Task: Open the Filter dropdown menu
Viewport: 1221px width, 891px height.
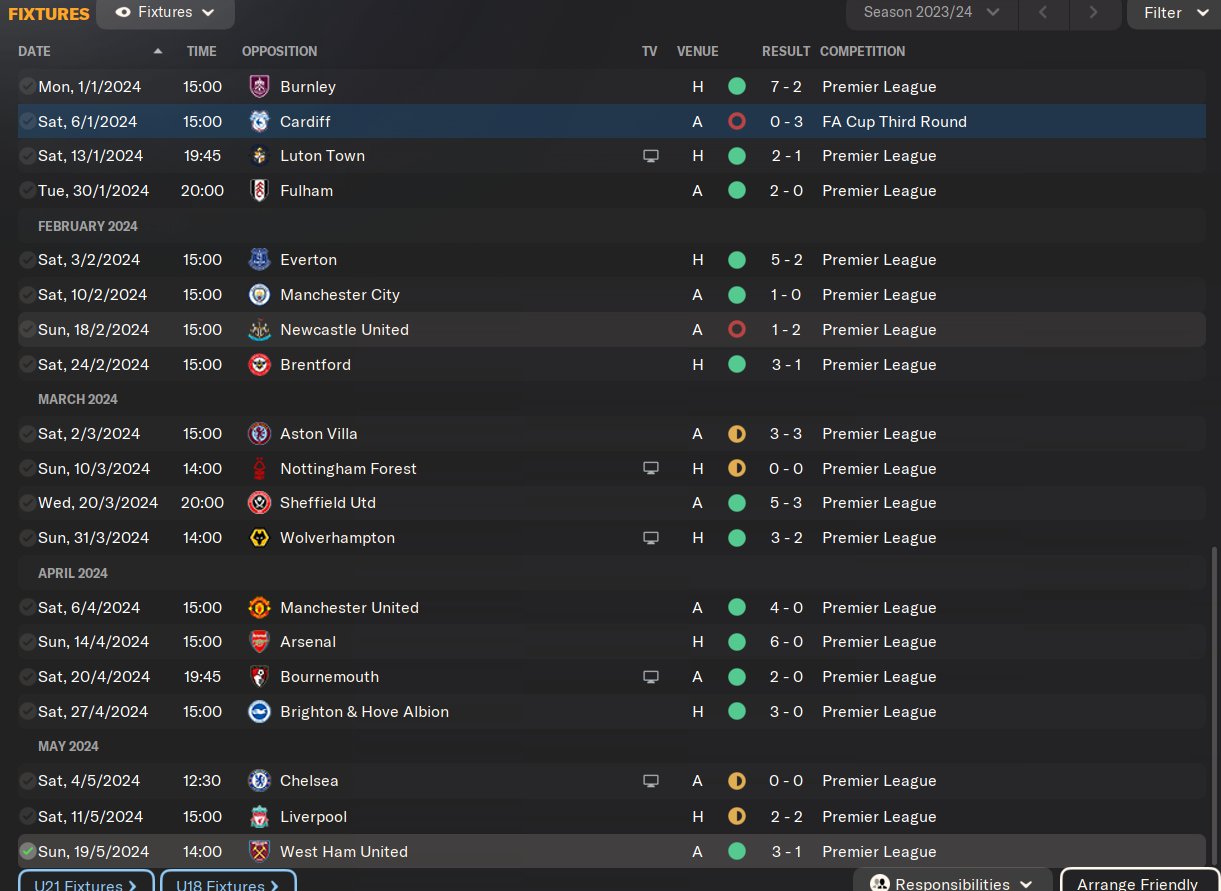Action: click(1174, 13)
